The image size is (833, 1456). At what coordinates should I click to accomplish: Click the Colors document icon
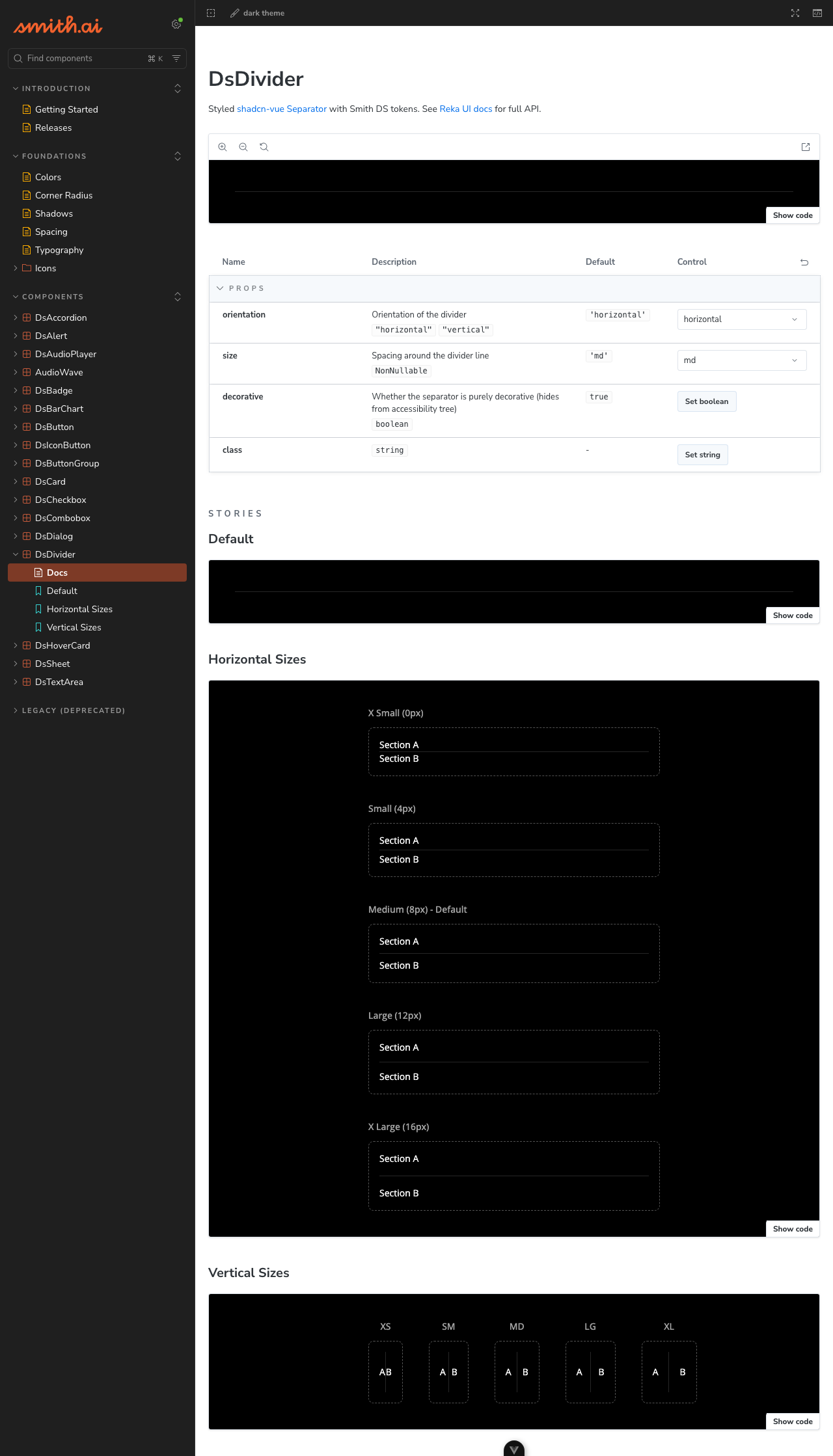(x=27, y=177)
